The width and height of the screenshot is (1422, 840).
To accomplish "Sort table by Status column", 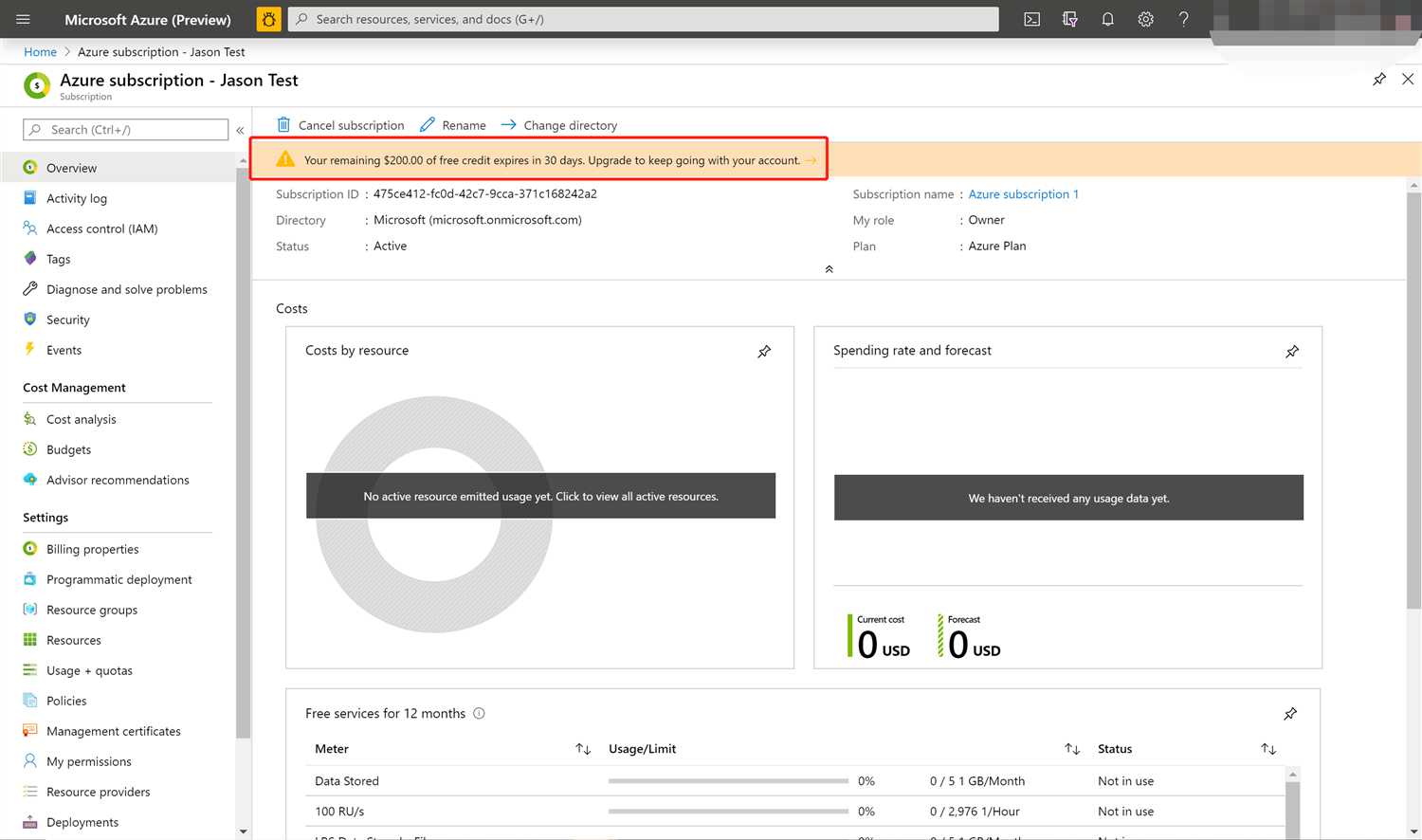I will (1268, 749).
